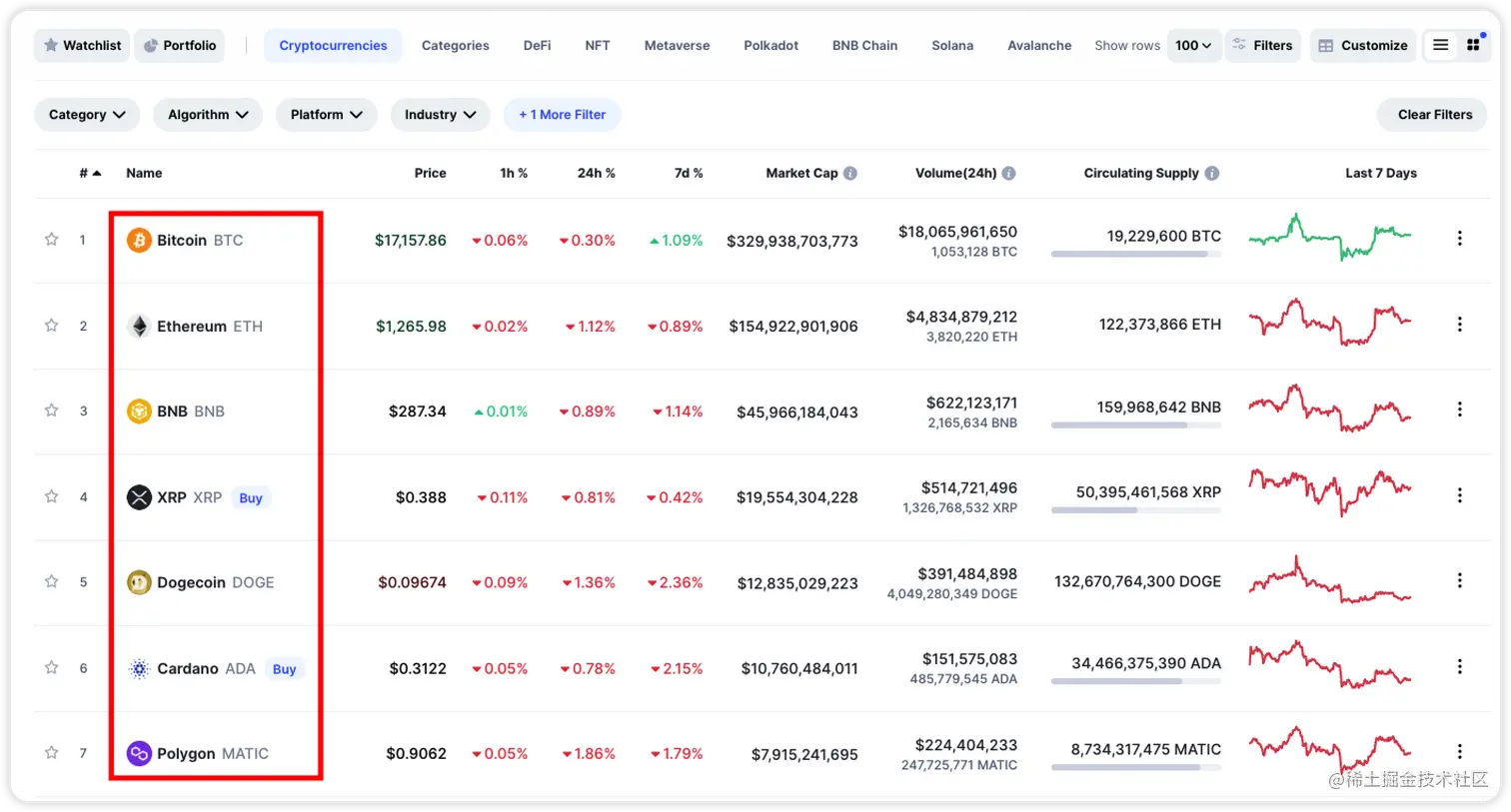This screenshot has width=1511, height=812.
Task: Open more options menu for Polygon row
Action: click(1459, 751)
